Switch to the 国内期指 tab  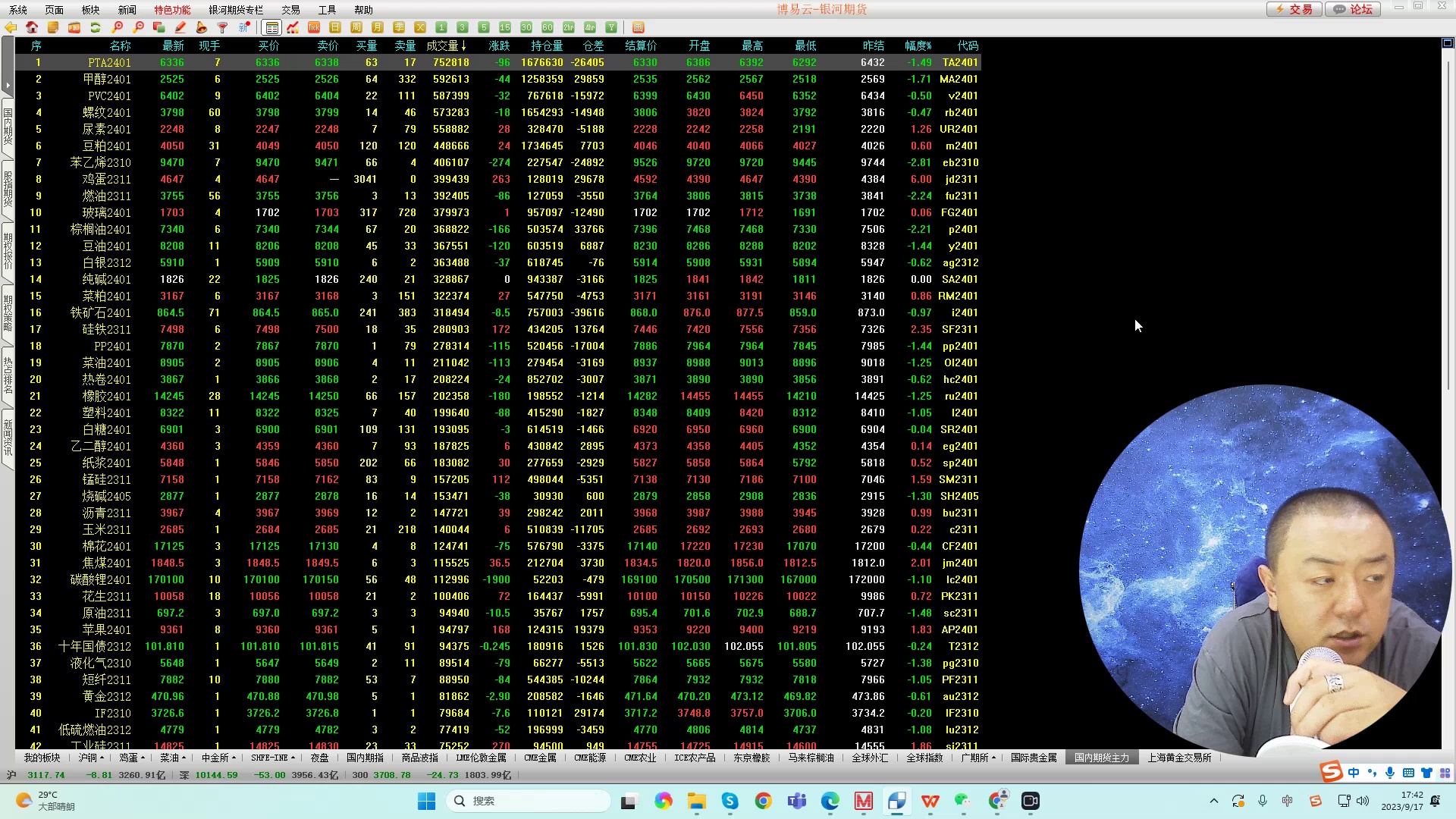[365, 758]
